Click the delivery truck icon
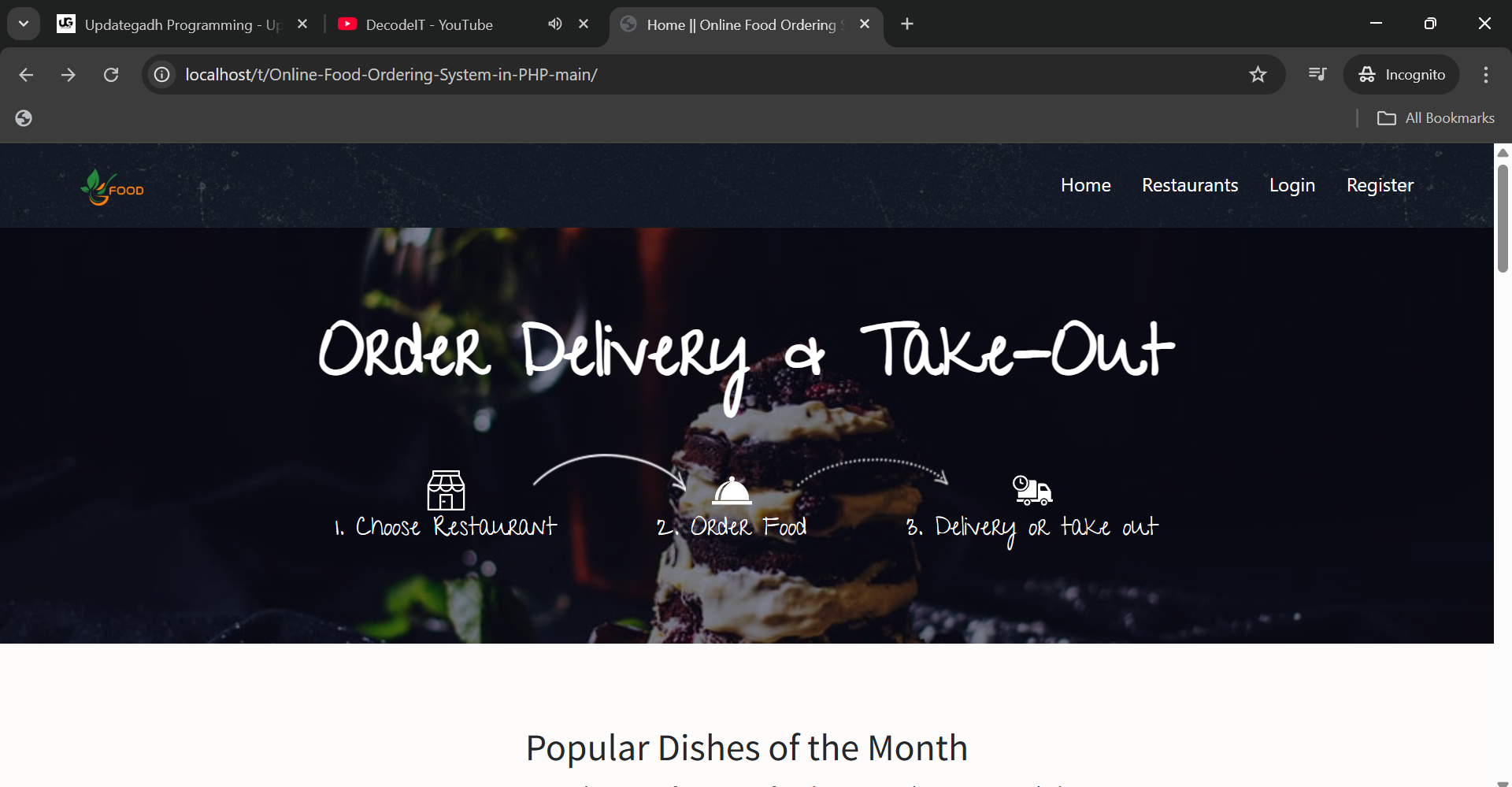This screenshot has height=787, width=1512. pos(1032,490)
